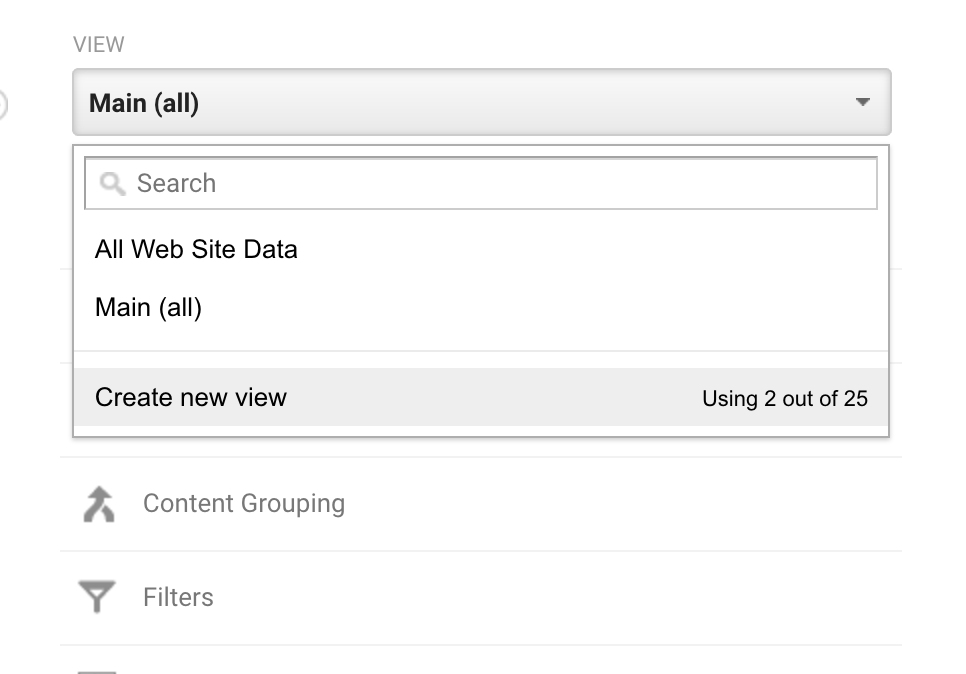Collapse the view selector using its arrow
This screenshot has width=966, height=674.
tap(862, 102)
